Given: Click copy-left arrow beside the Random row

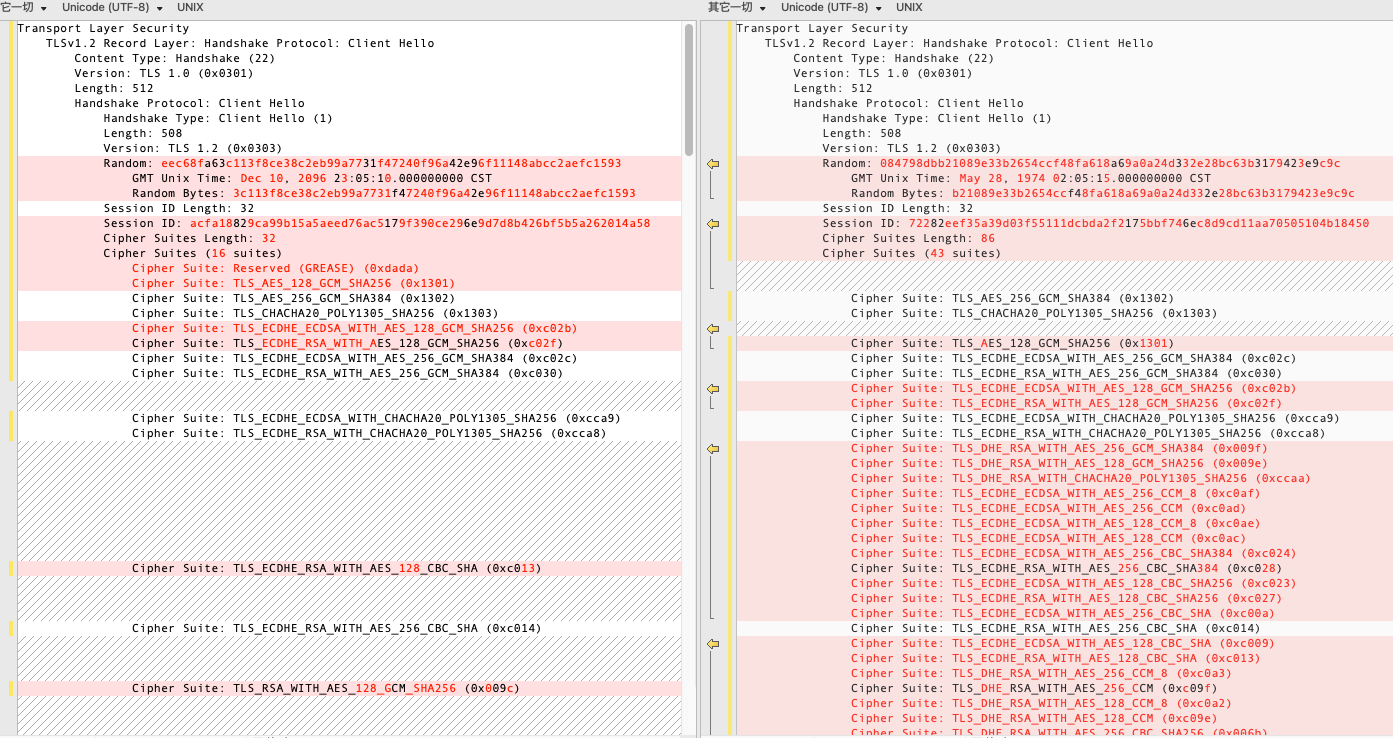Looking at the screenshot, I should (713, 164).
